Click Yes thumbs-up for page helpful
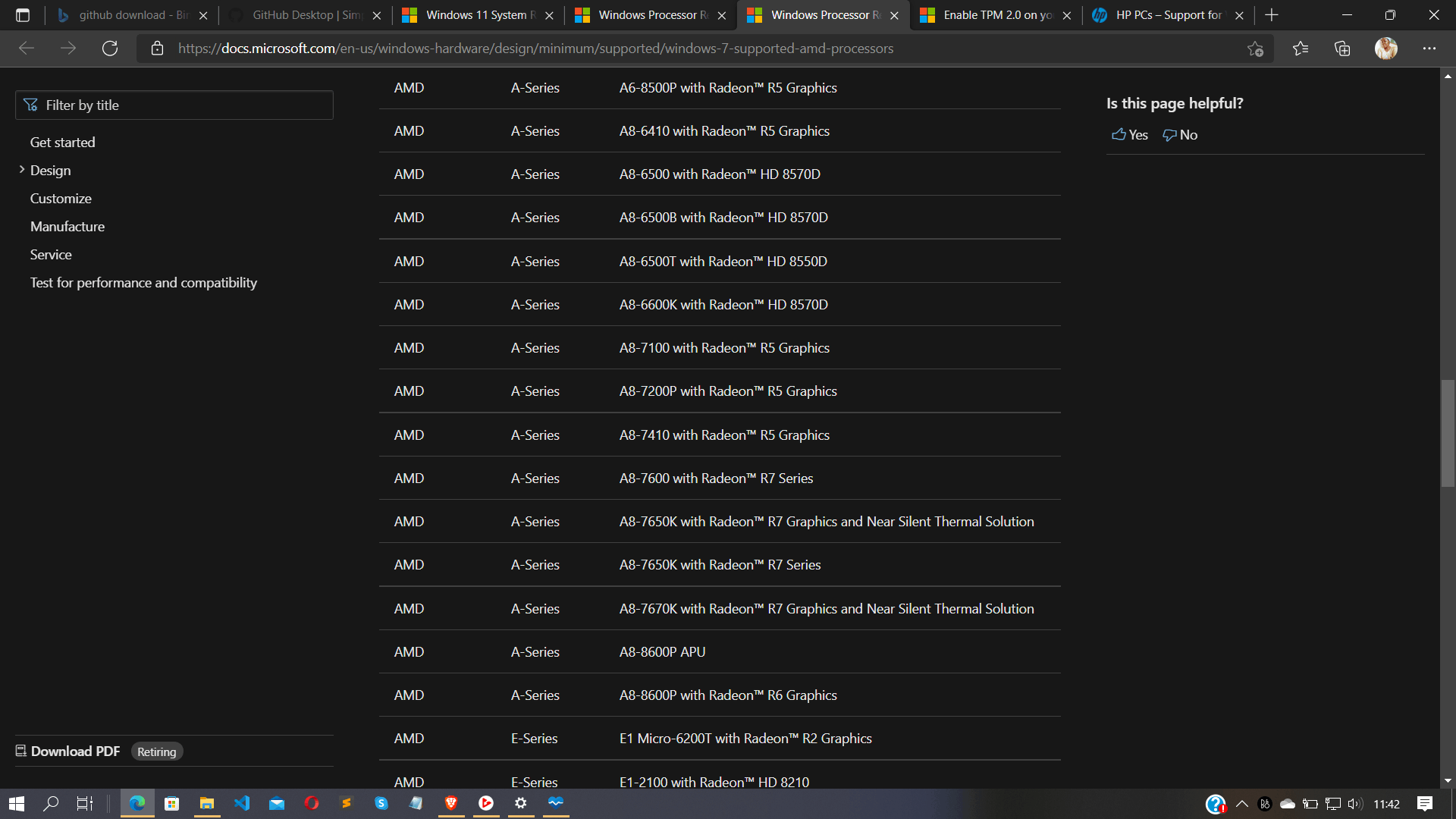The height and width of the screenshot is (819, 1456). (1129, 135)
